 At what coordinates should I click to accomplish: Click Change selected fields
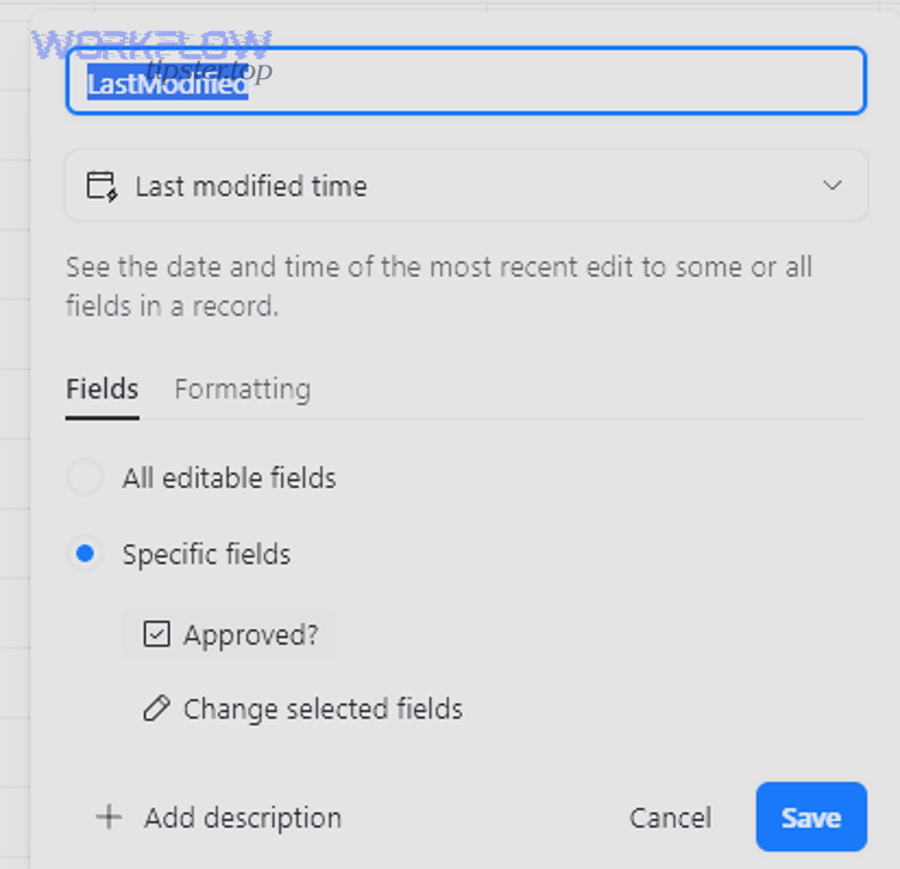322,708
